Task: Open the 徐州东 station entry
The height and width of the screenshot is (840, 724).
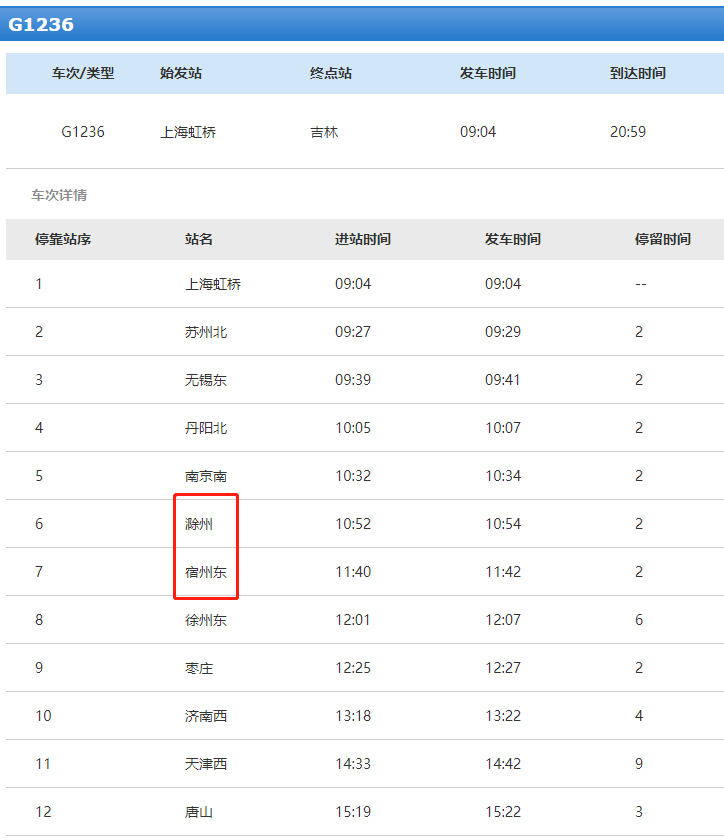Action: click(206, 620)
